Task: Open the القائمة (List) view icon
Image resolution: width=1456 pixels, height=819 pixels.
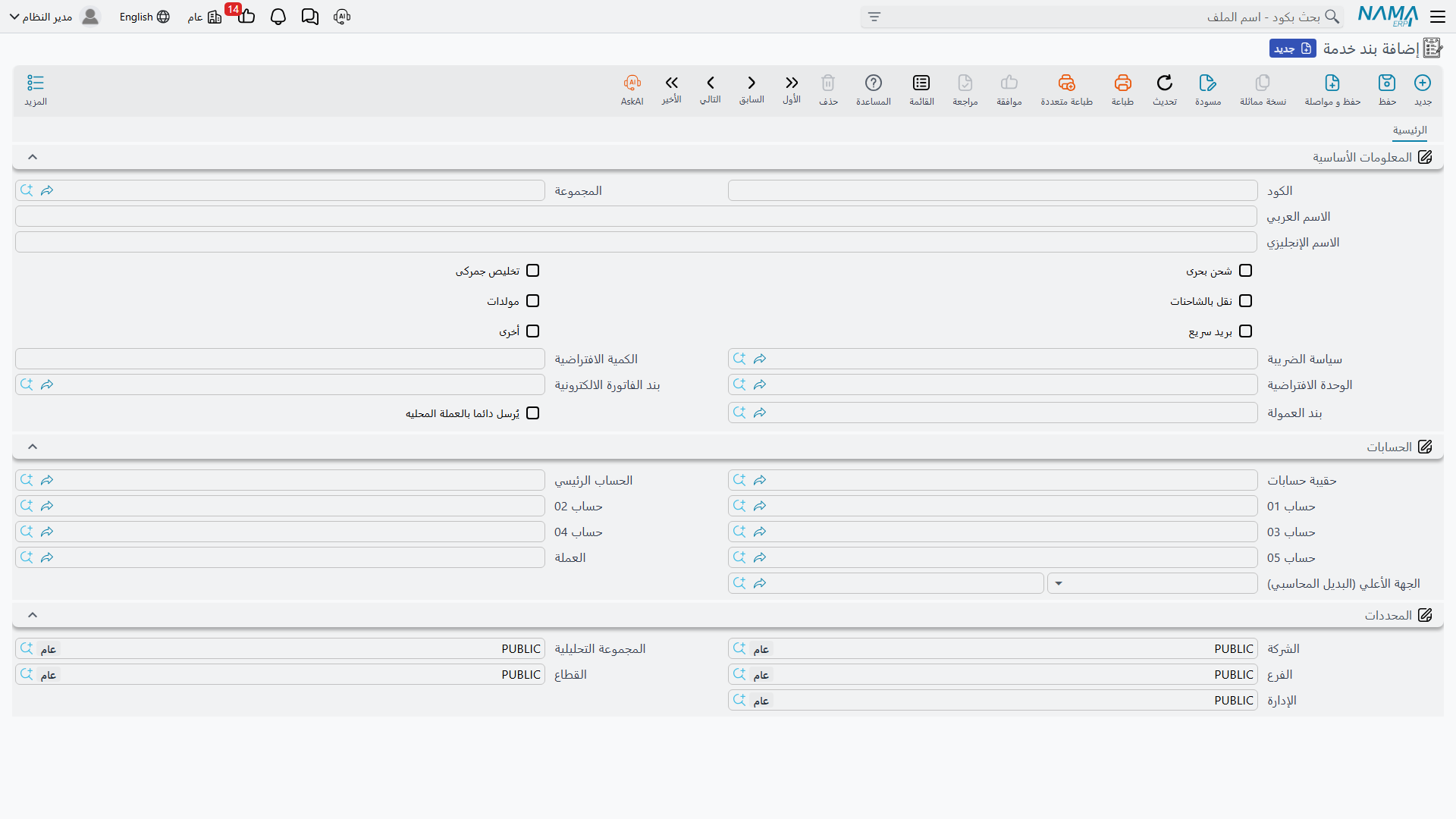Action: click(x=921, y=83)
